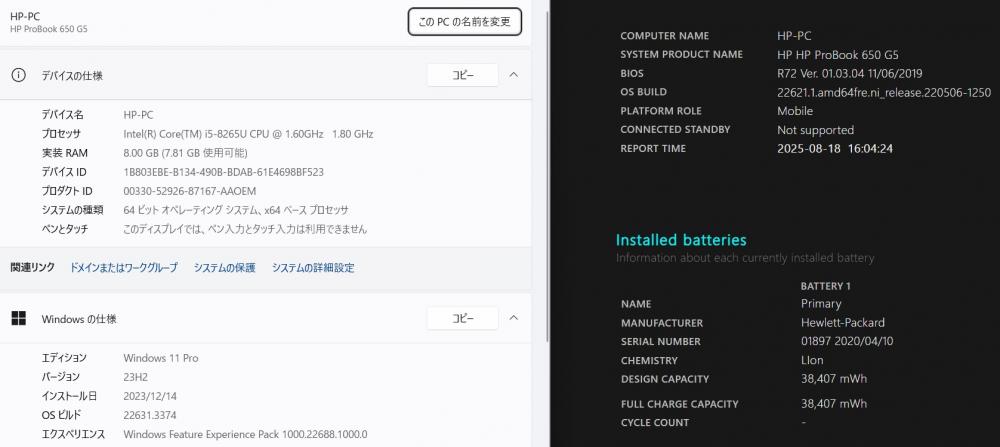
Task: Select the 64-bit system type value
Action: (x=236, y=210)
